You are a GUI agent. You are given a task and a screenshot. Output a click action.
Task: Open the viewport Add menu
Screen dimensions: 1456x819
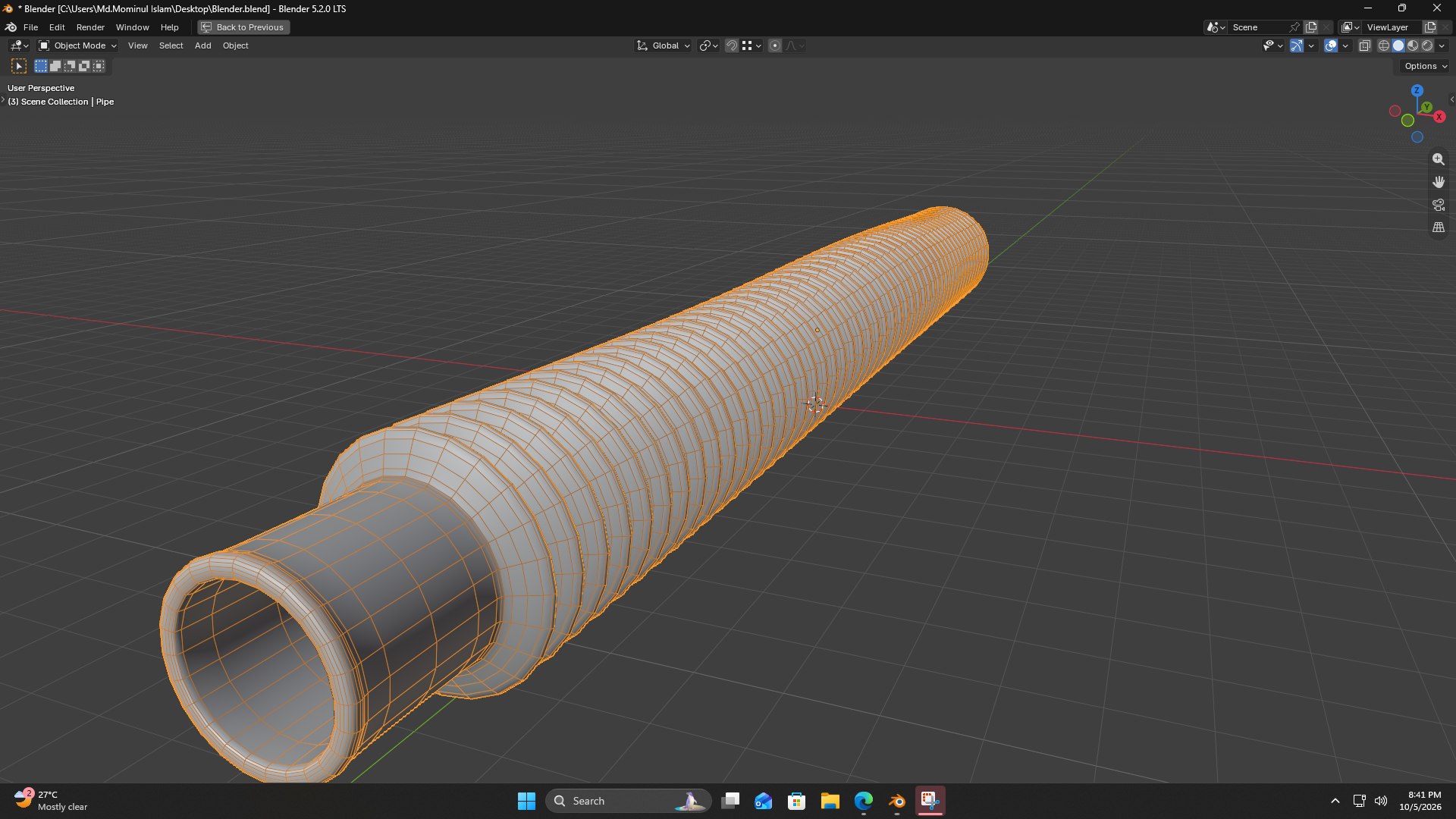(202, 45)
